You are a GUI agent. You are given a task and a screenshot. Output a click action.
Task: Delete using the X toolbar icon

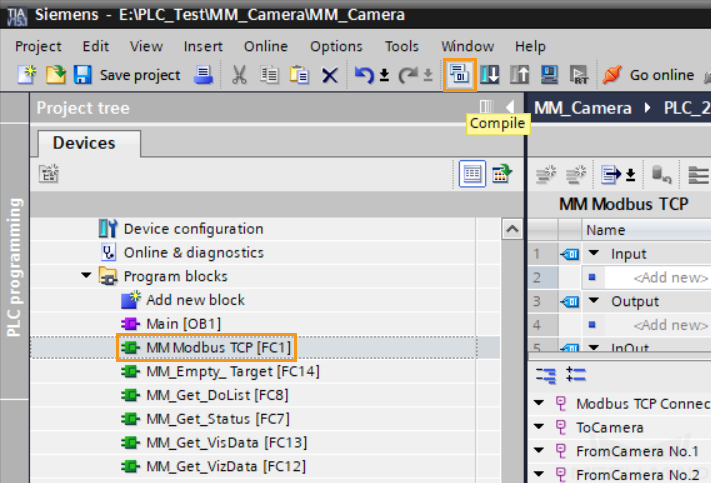tap(330, 75)
